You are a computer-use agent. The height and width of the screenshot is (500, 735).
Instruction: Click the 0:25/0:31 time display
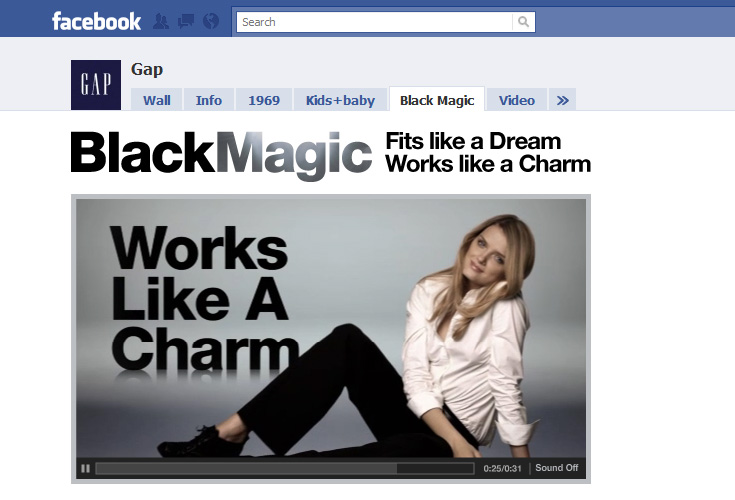[x=502, y=468]
